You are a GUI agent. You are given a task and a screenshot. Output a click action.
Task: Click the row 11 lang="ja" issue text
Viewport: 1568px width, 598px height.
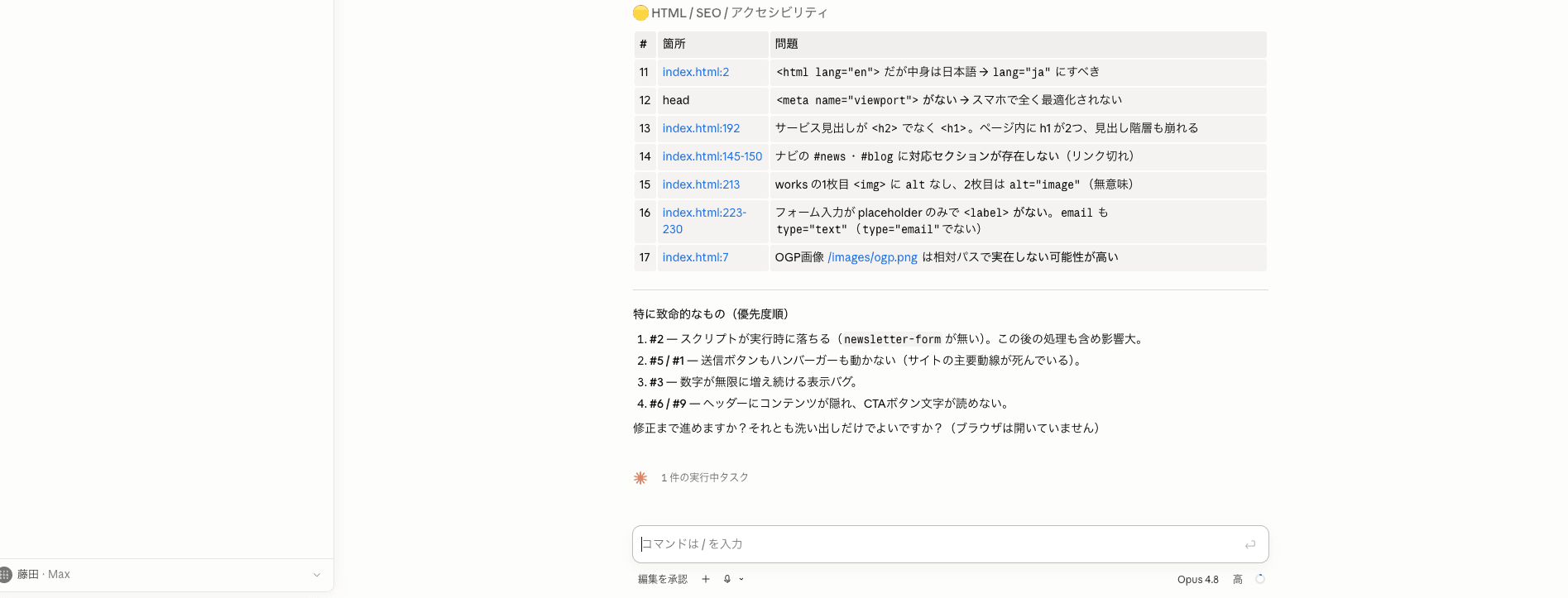pos(937,72)
